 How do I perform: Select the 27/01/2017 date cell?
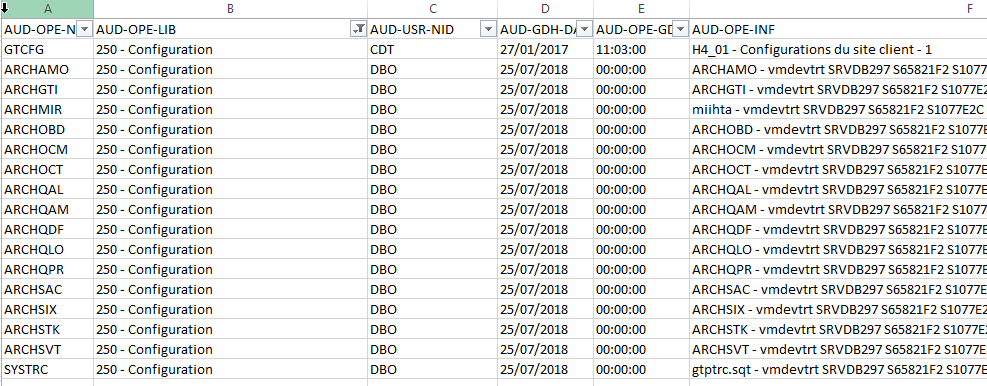[x=545, y=49]
